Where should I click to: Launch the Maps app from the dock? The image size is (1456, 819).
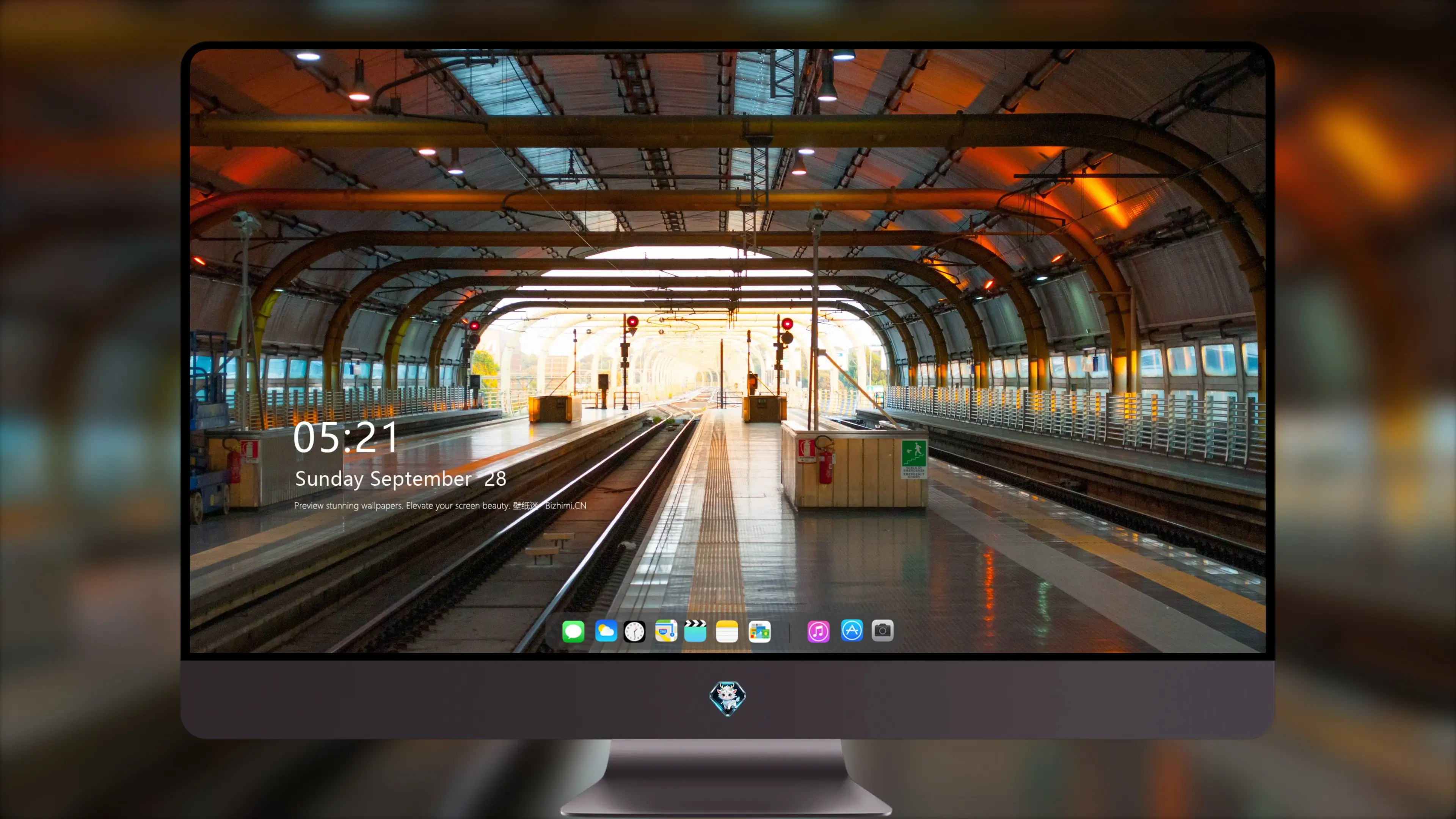pyautogui.click(x=666, y=631)
